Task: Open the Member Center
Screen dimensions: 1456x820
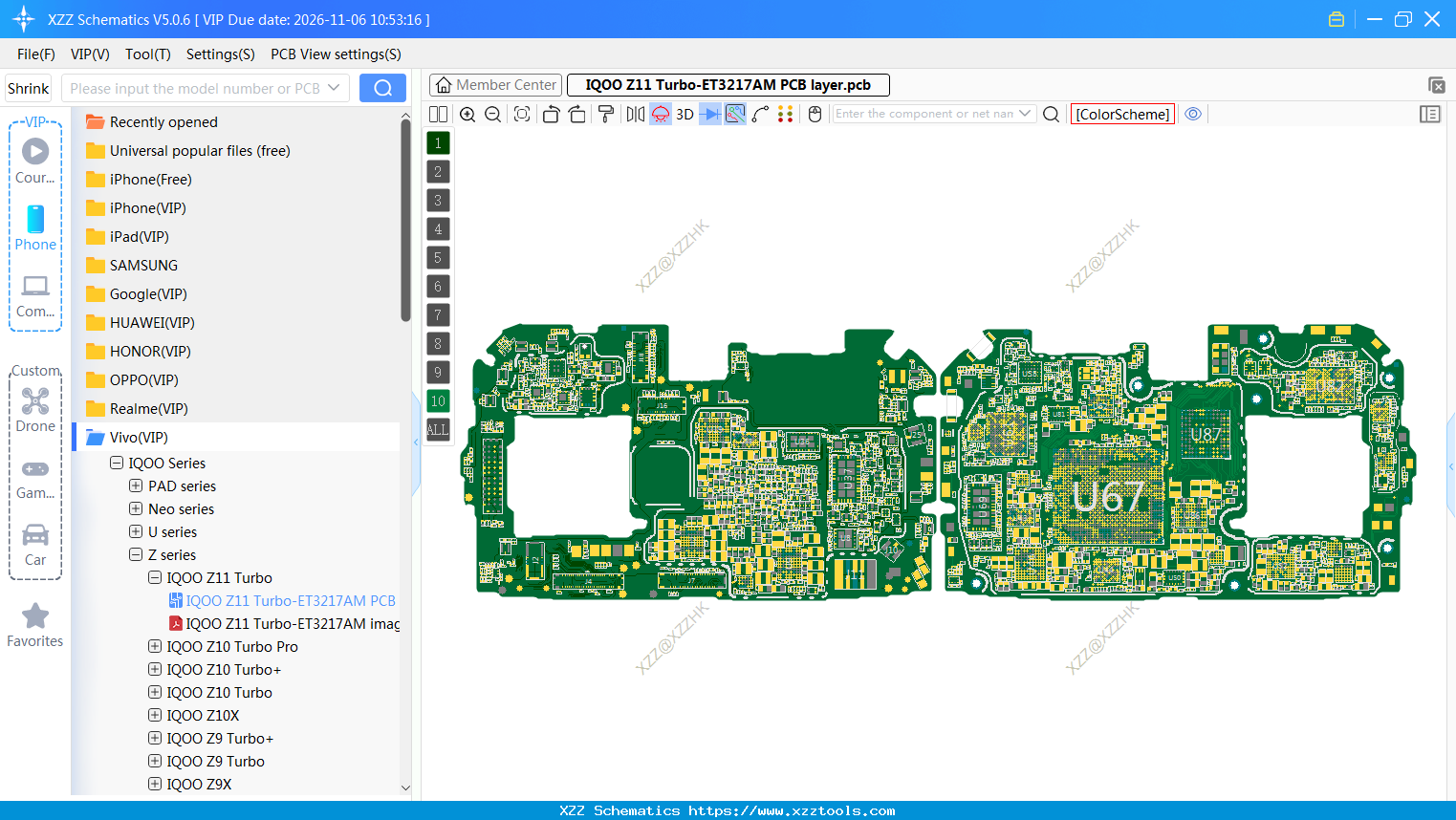Action: 495,84
